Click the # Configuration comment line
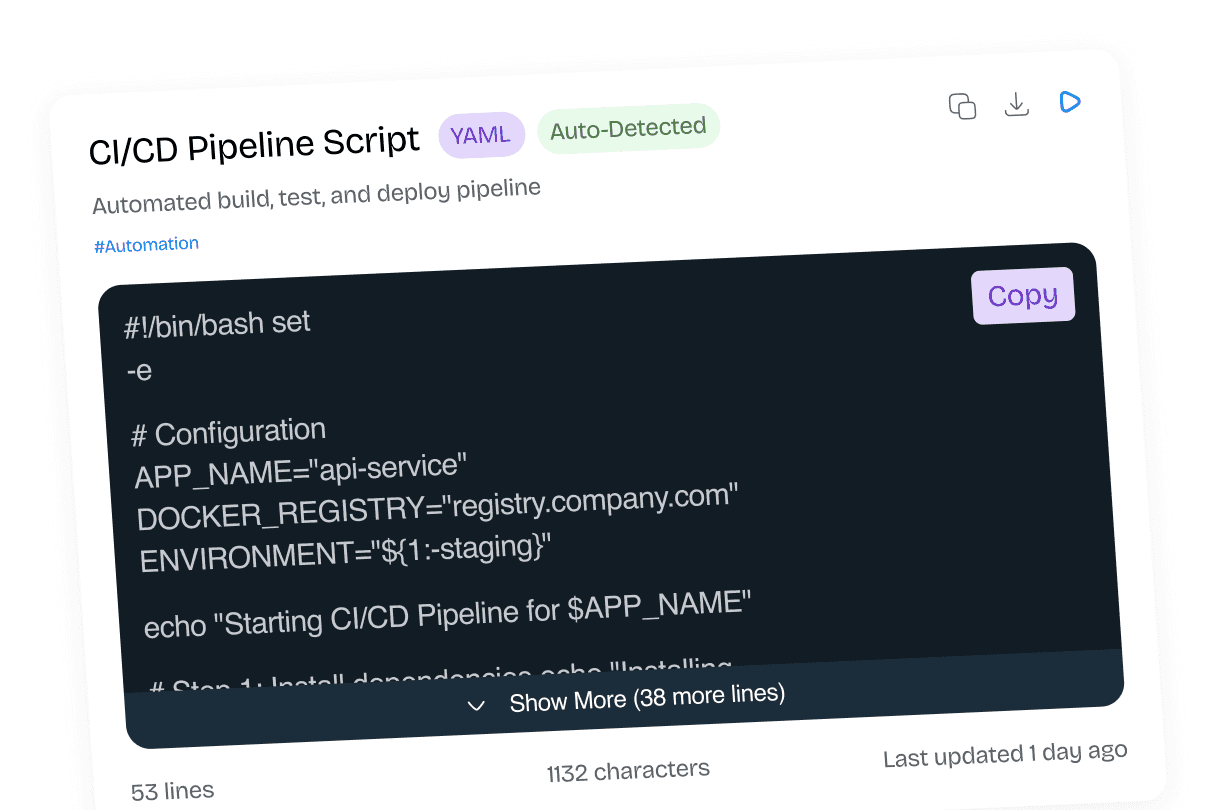The width and height of the screenshot is (1215, 810). pyautogui.click(x=229, y=433)
